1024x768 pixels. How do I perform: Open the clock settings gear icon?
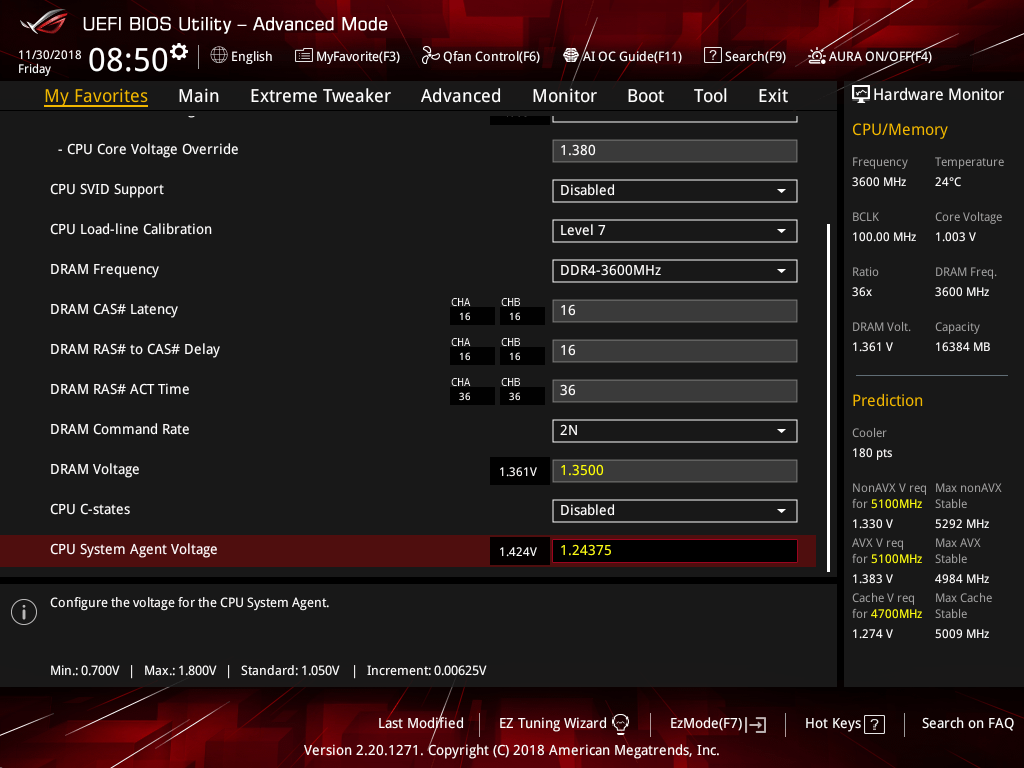[x=179, y=51]
